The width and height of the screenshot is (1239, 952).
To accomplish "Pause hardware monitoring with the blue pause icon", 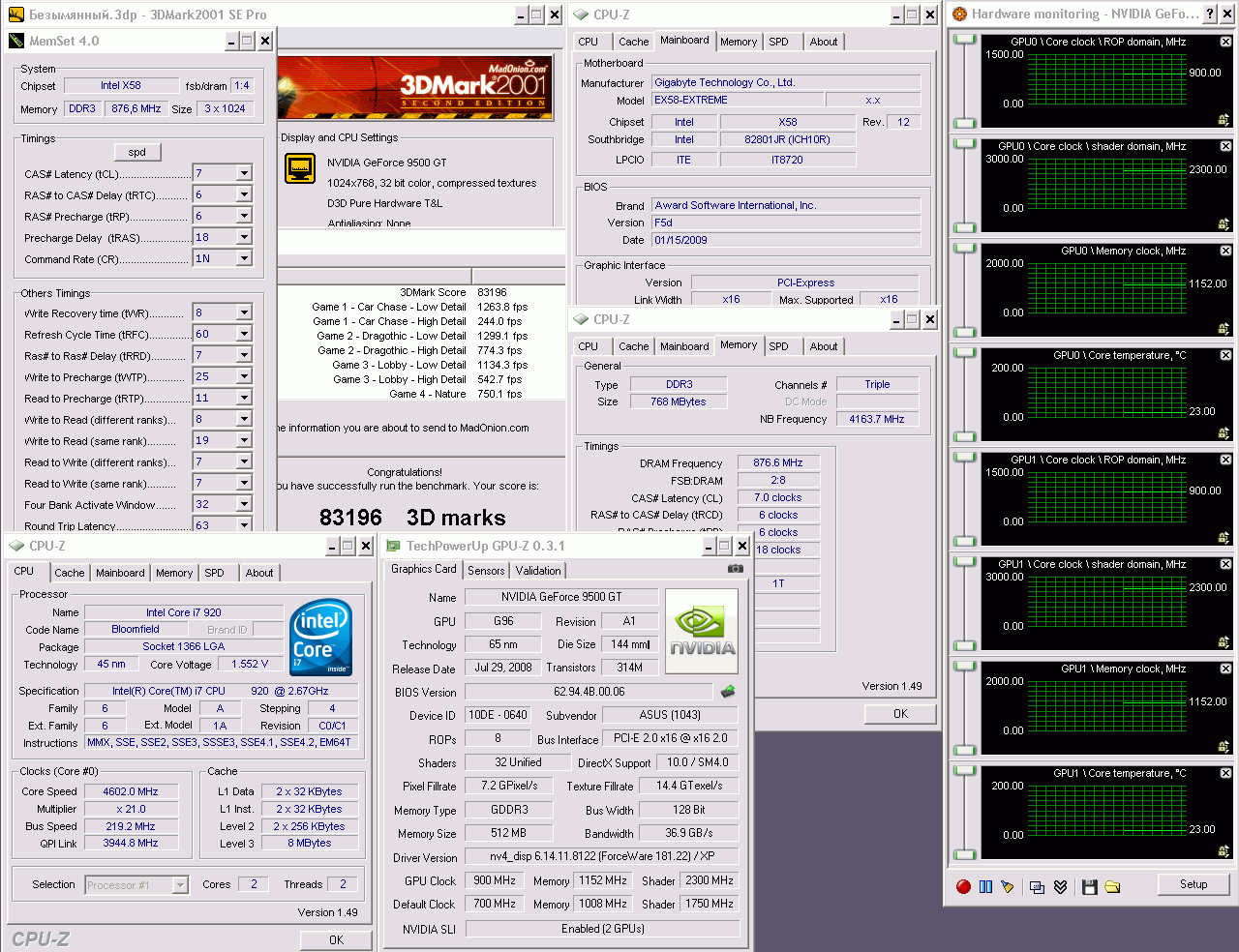I will [985, 886].
